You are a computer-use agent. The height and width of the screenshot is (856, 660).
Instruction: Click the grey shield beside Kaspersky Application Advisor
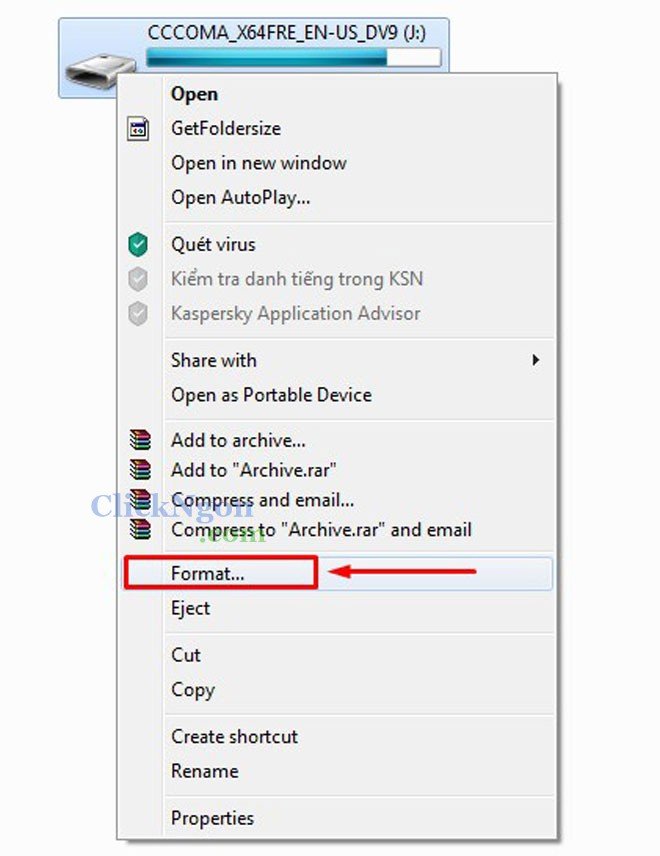138,313
